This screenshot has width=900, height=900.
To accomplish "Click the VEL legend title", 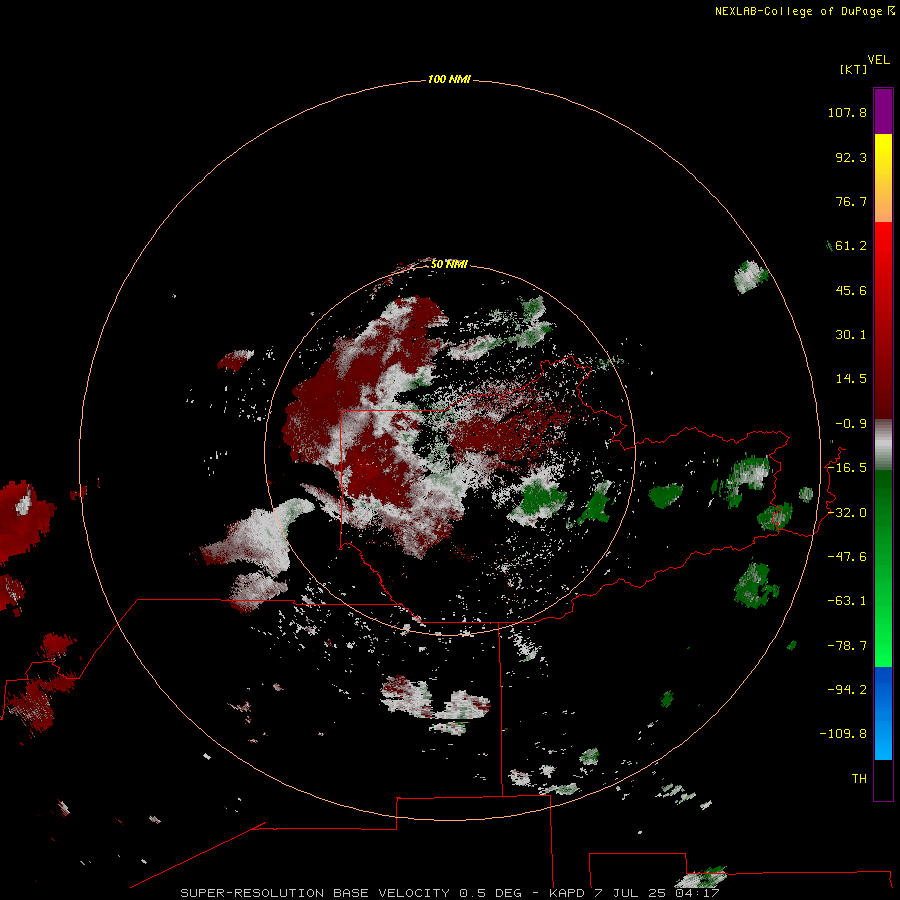I will pyautogui.click(x=878, y=60).
